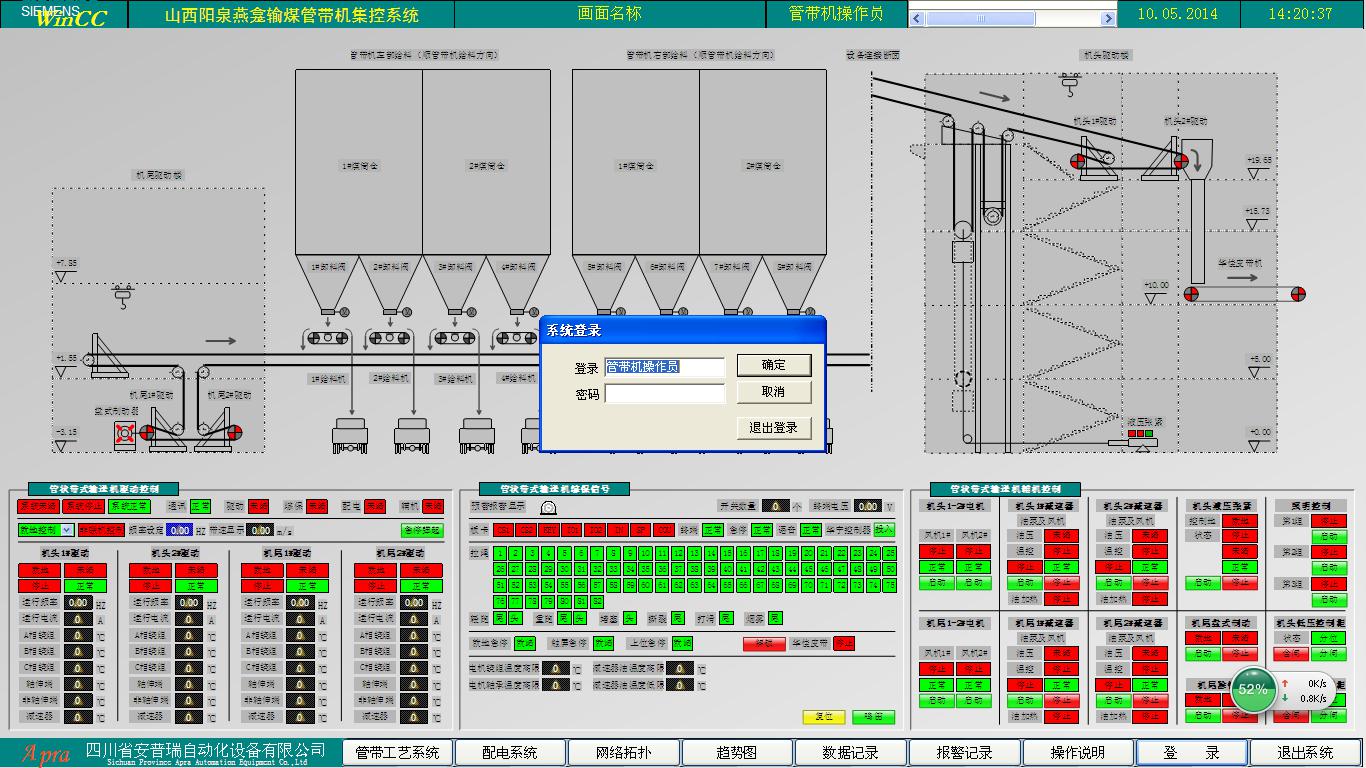Open the 就地控制 control mode dropdown
The width and height of the screenshot is (1366, 768).
tap(67, 530)
